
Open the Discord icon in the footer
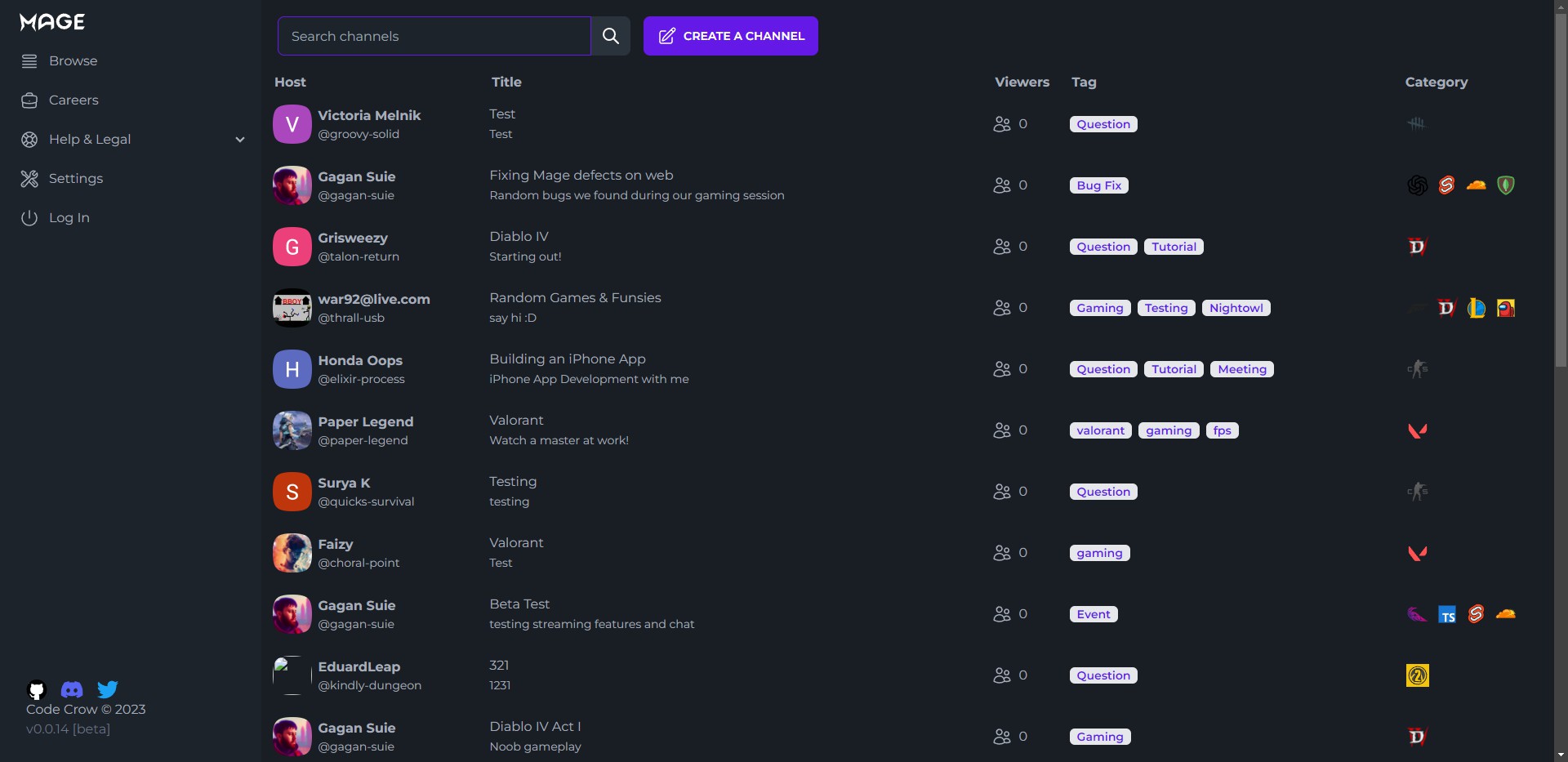pos(72,690)
